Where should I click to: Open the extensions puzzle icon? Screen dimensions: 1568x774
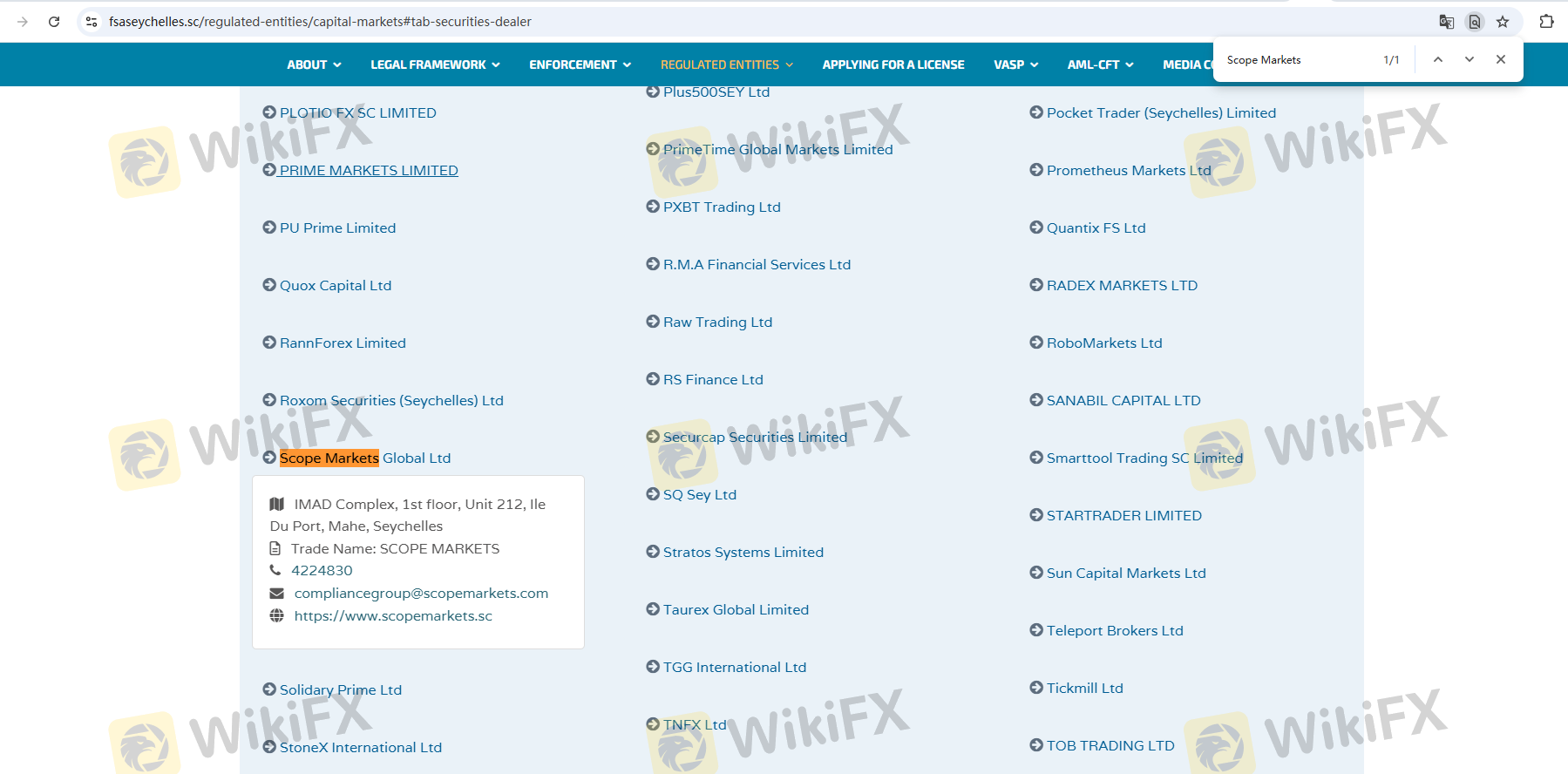[x=1546, y=22]
